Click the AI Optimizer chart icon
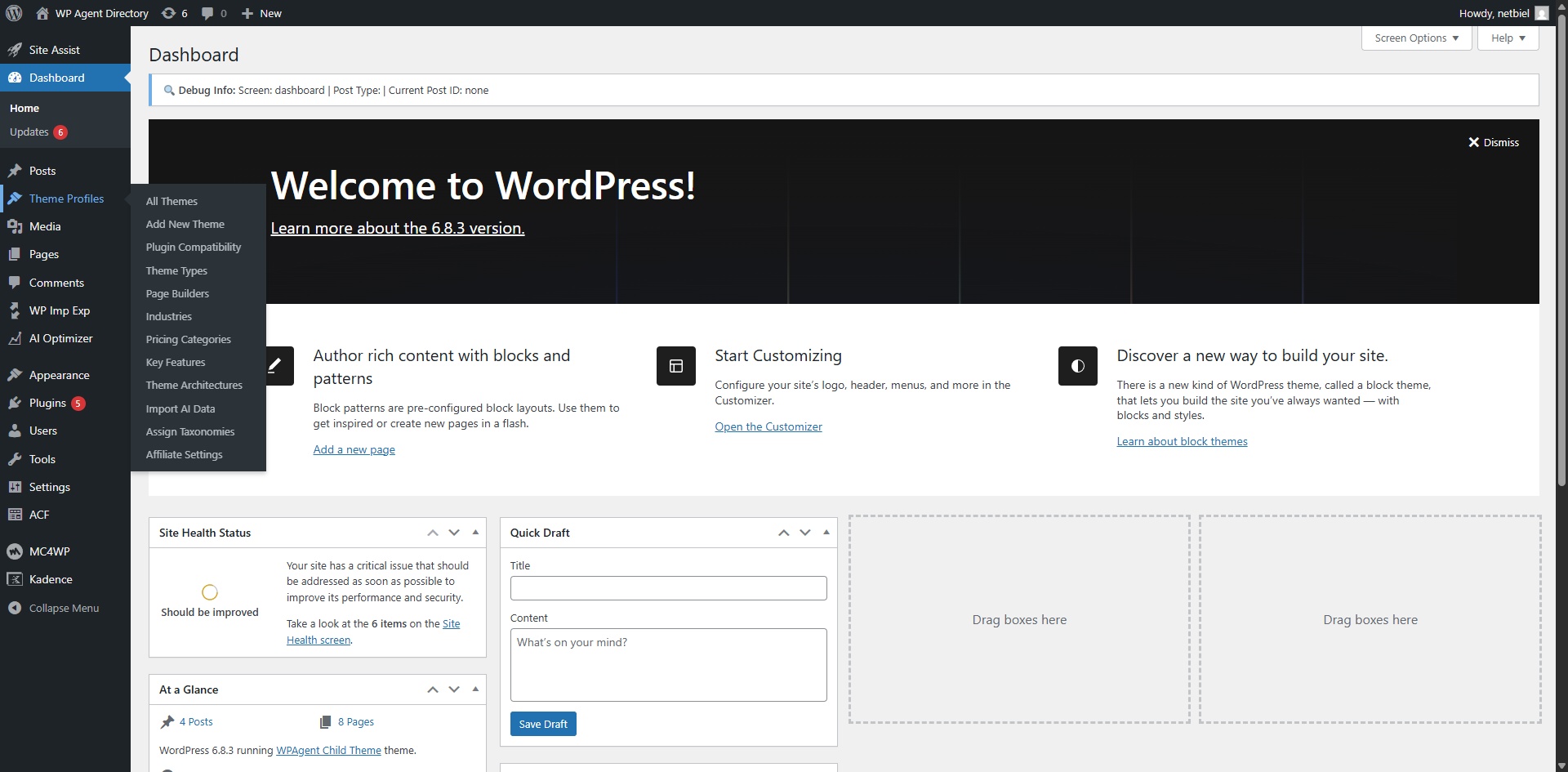The height and width of the screenshot is (772, 1568). [x=14, y=338]
